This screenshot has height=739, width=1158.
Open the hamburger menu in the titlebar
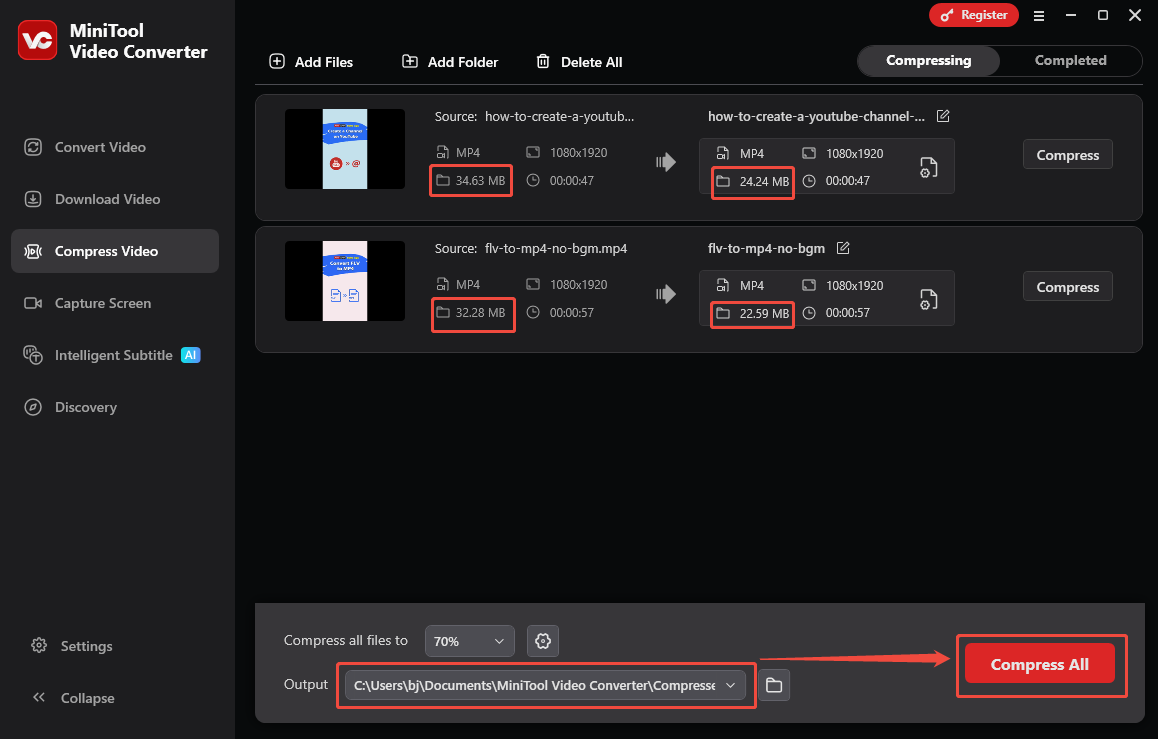click(1039, 15)
